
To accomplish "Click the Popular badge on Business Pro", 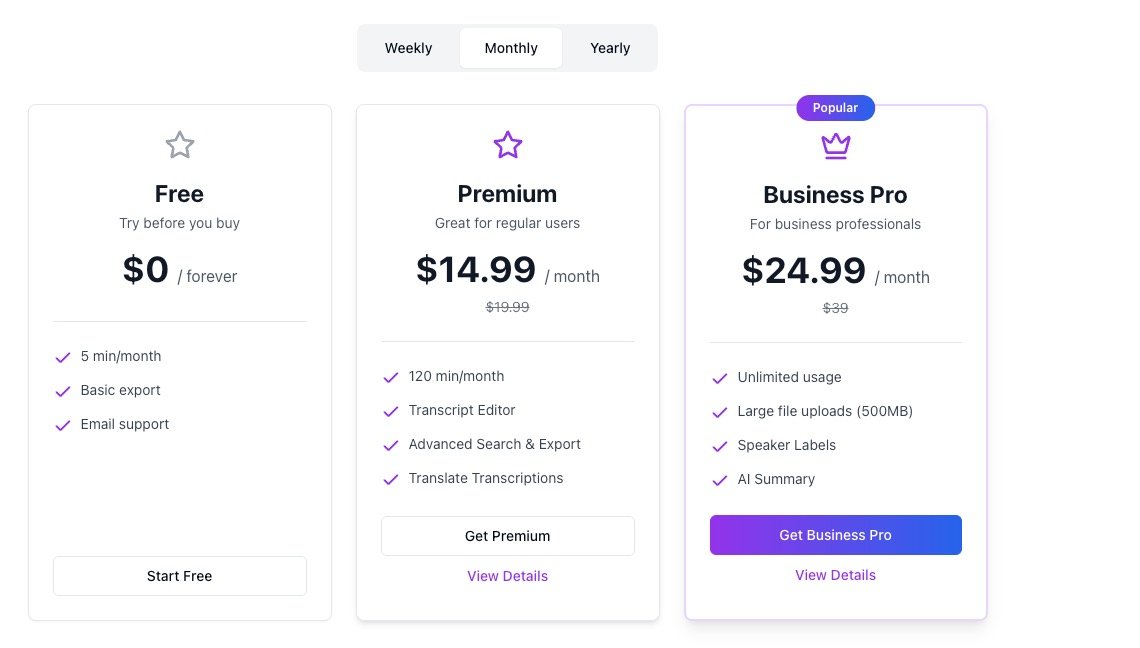I will 835,108.
